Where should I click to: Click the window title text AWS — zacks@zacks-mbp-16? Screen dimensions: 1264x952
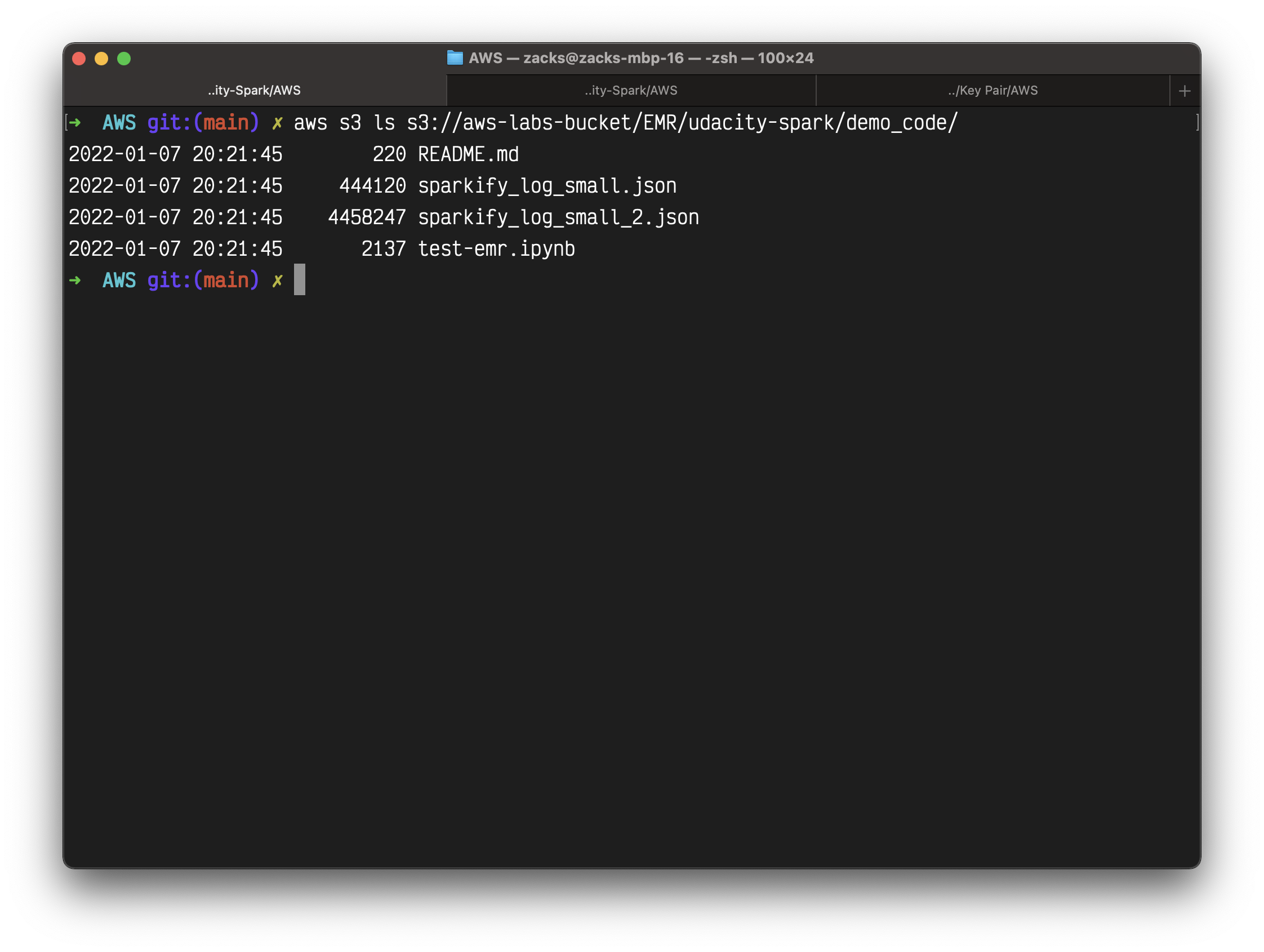pos(640,57)
